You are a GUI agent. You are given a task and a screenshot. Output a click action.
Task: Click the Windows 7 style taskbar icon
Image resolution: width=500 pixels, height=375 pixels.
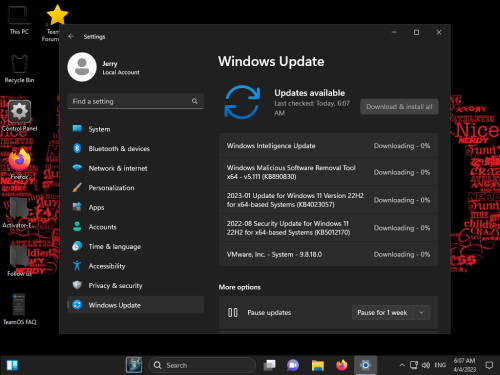click(134, 365)
